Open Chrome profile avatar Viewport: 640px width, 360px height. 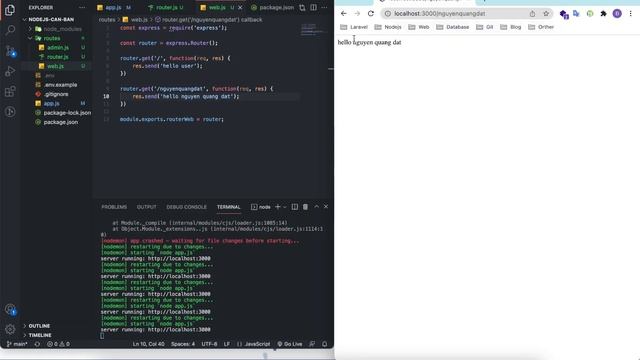(617, 13)
